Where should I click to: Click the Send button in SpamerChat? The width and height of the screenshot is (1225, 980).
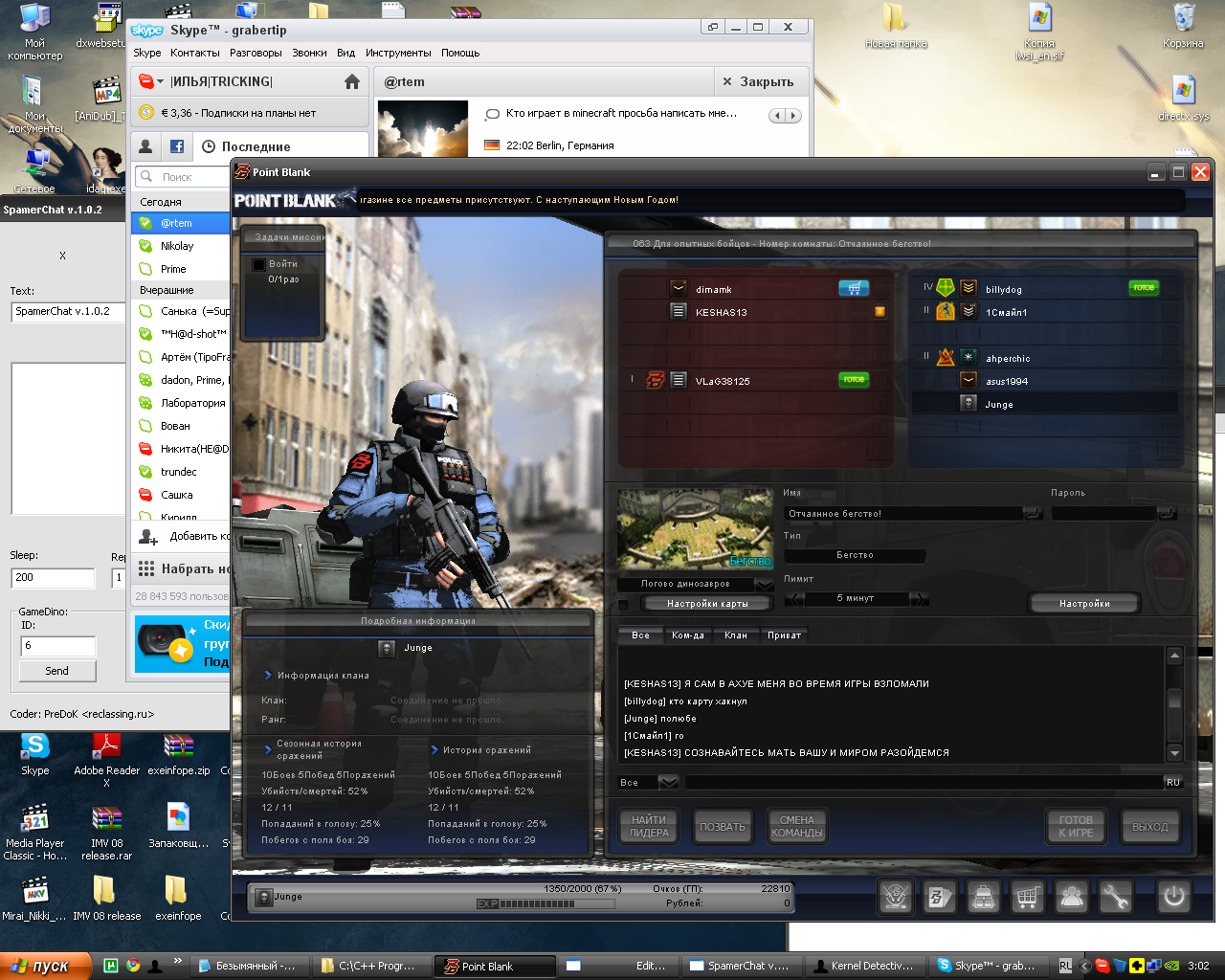(x=57, y=671)
